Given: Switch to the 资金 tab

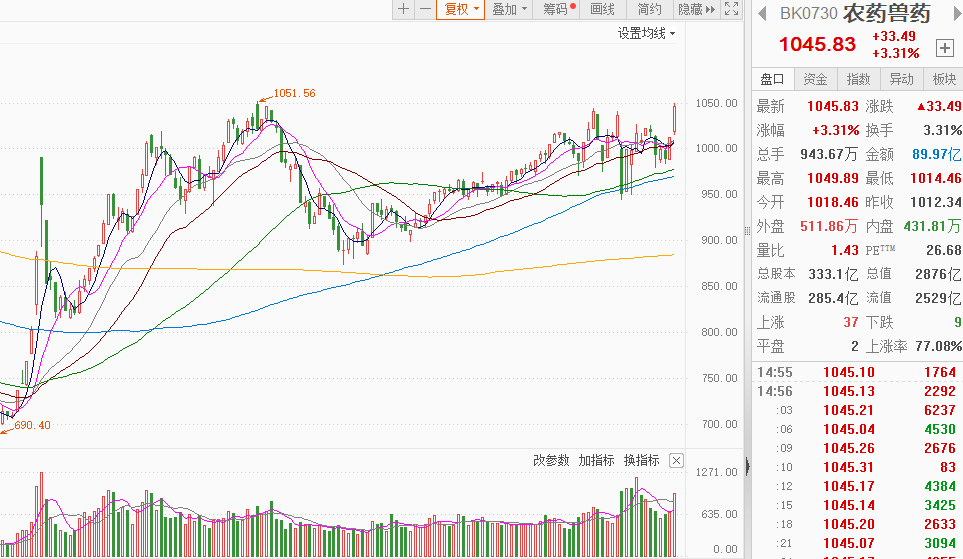Looking at the screenshot, I should (815, 80).
